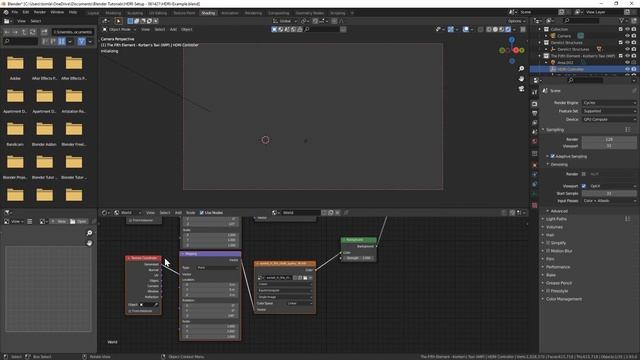Screen dimensions: 640x360
Task: Toggle the Denoising Render checkbox
Action: [584, 174]
